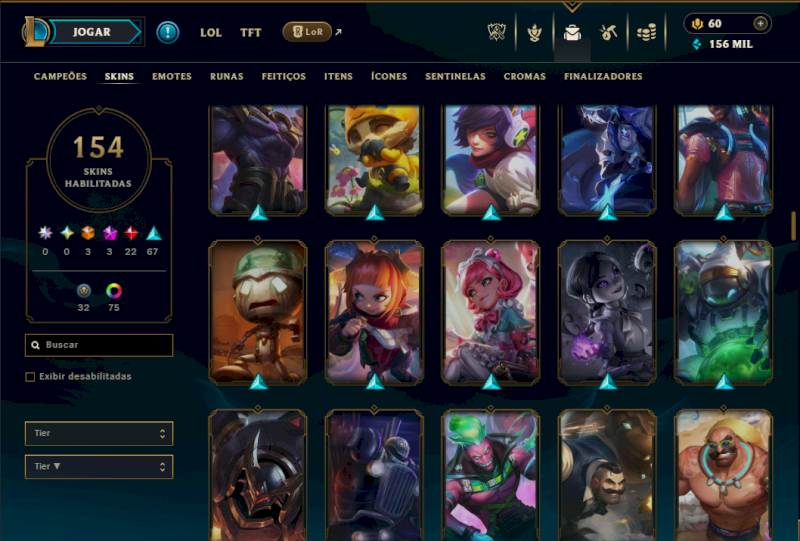Image resolution: width=800 pixels, height=541 pixels.
Task: Click the chroma color wheel icon
Action: pos(113,291)
